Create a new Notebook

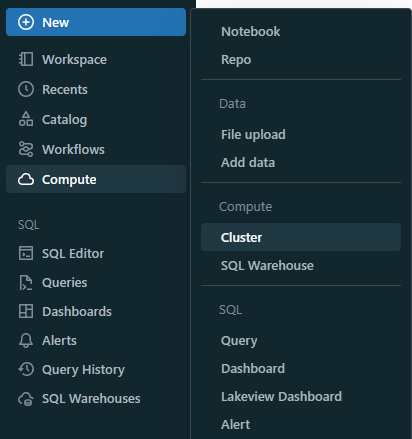tap(250, 32)
